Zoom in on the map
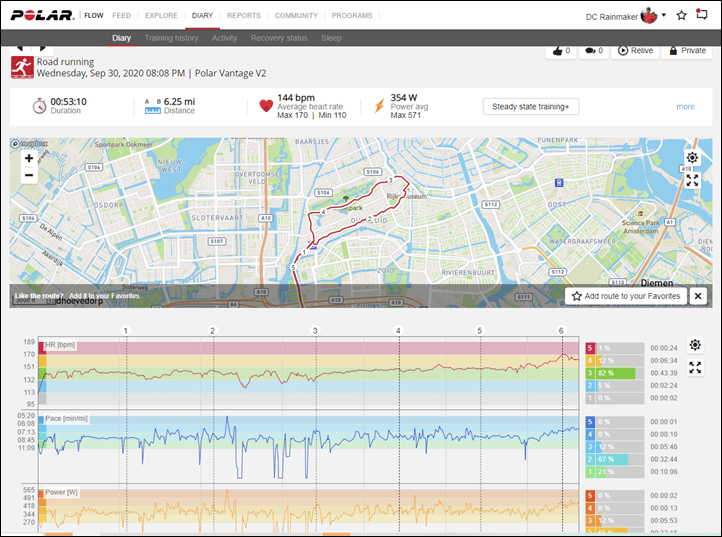722x537 pixels. 29,158
